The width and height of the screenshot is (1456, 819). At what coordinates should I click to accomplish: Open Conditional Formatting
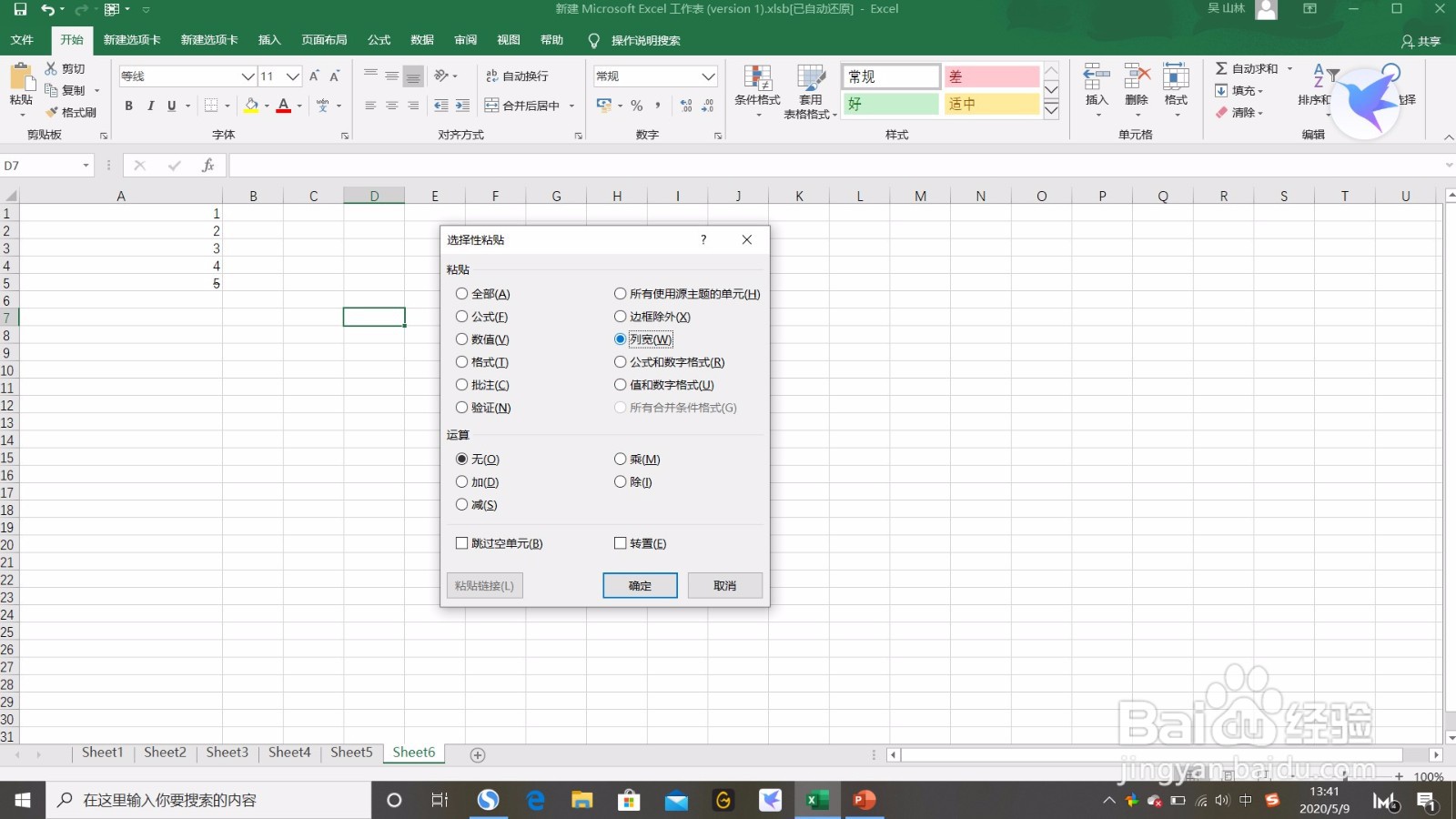[757, 91]
